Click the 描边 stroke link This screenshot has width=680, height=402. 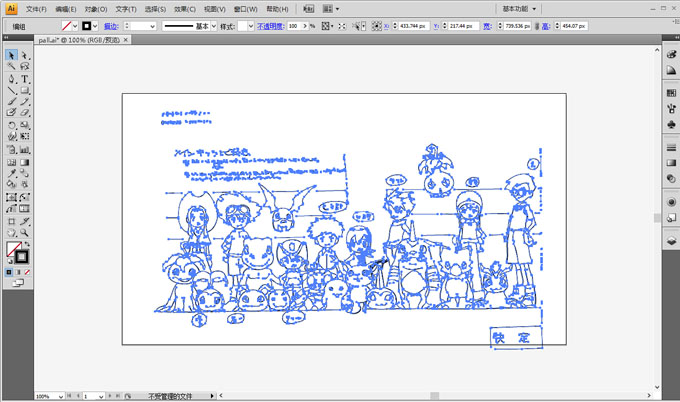point(111,26)
